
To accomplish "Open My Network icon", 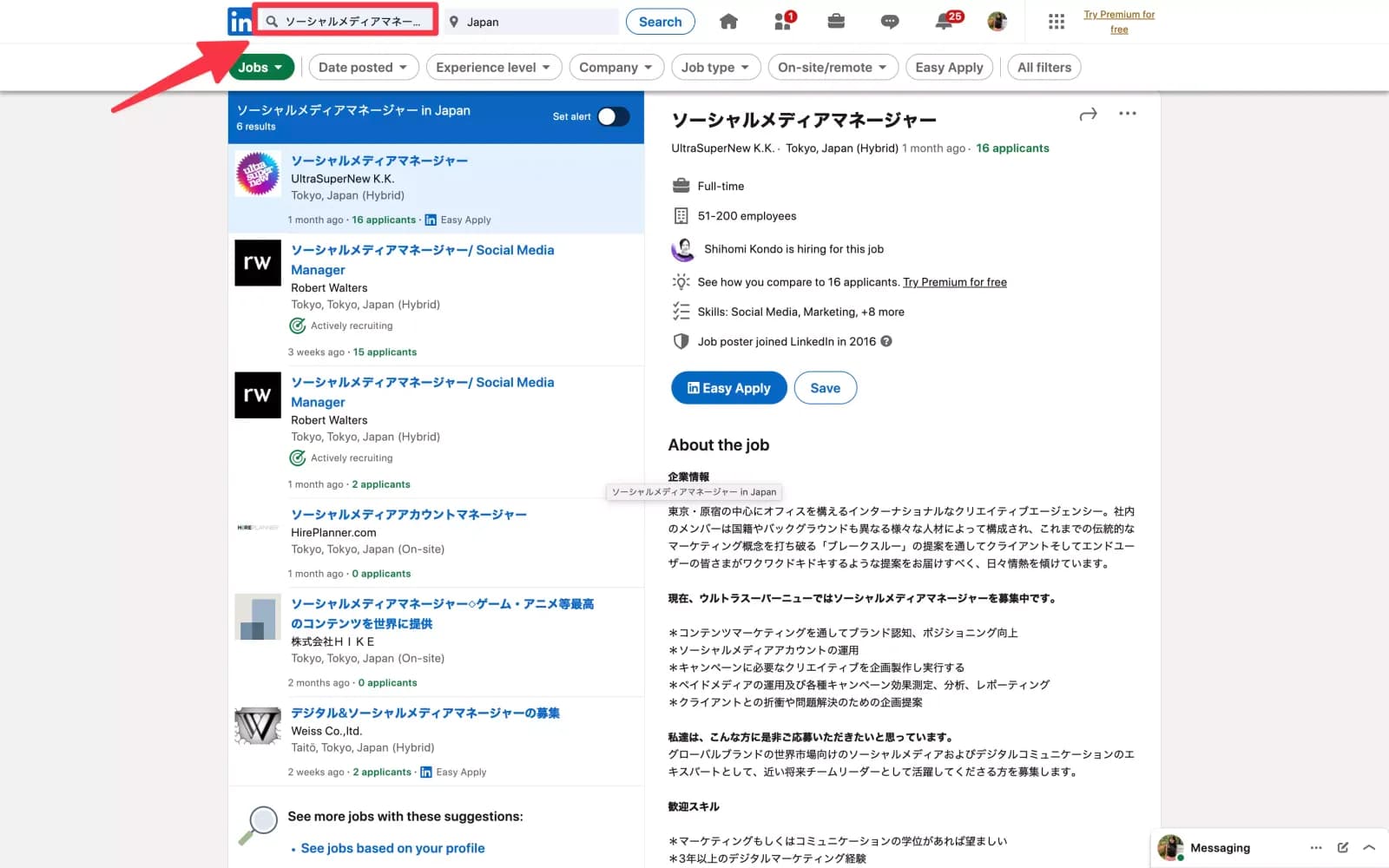I will tap(783, 22).
